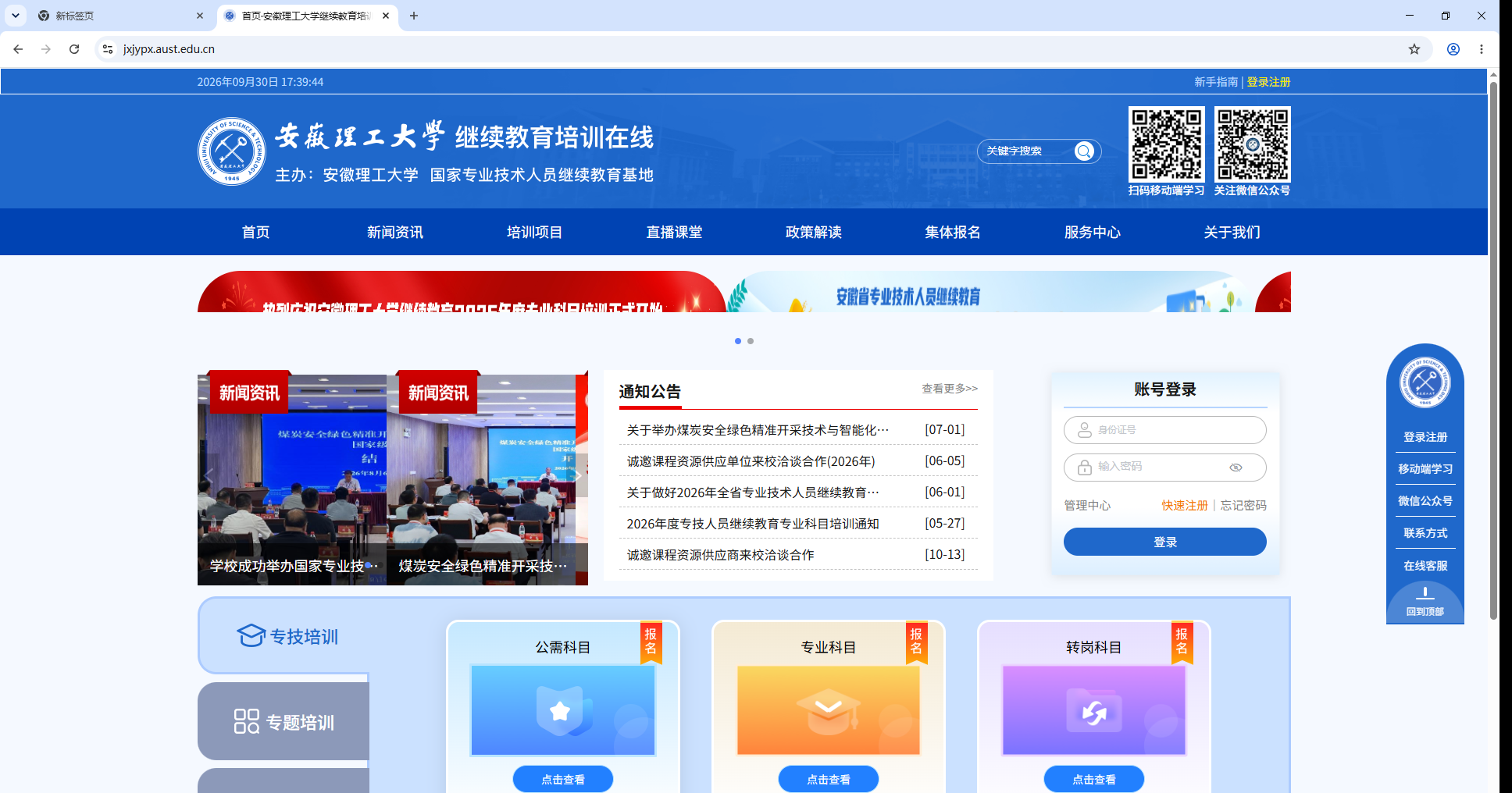The width and height of the screenshot is (1512, 793).
Task: Open the Chrome profile icon
Action: click(x=1453, y=49)
